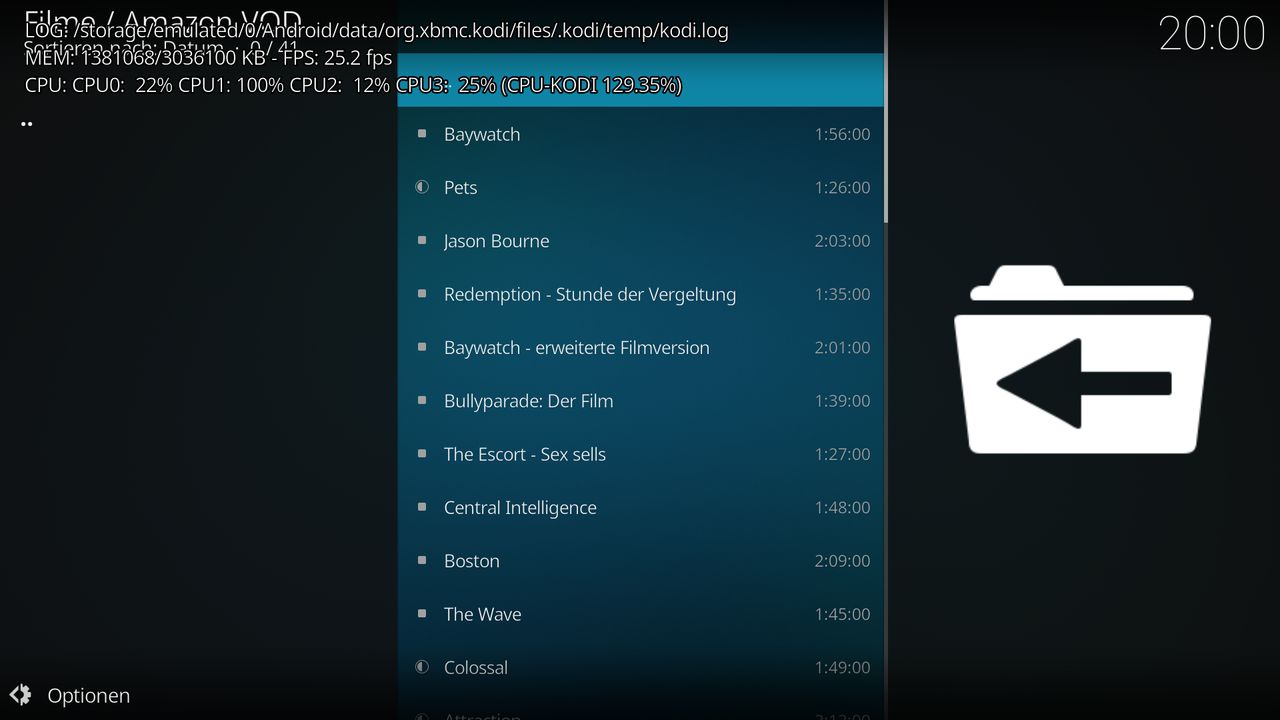
Task: Select the Colossal title
Action: tap(476, 667)
